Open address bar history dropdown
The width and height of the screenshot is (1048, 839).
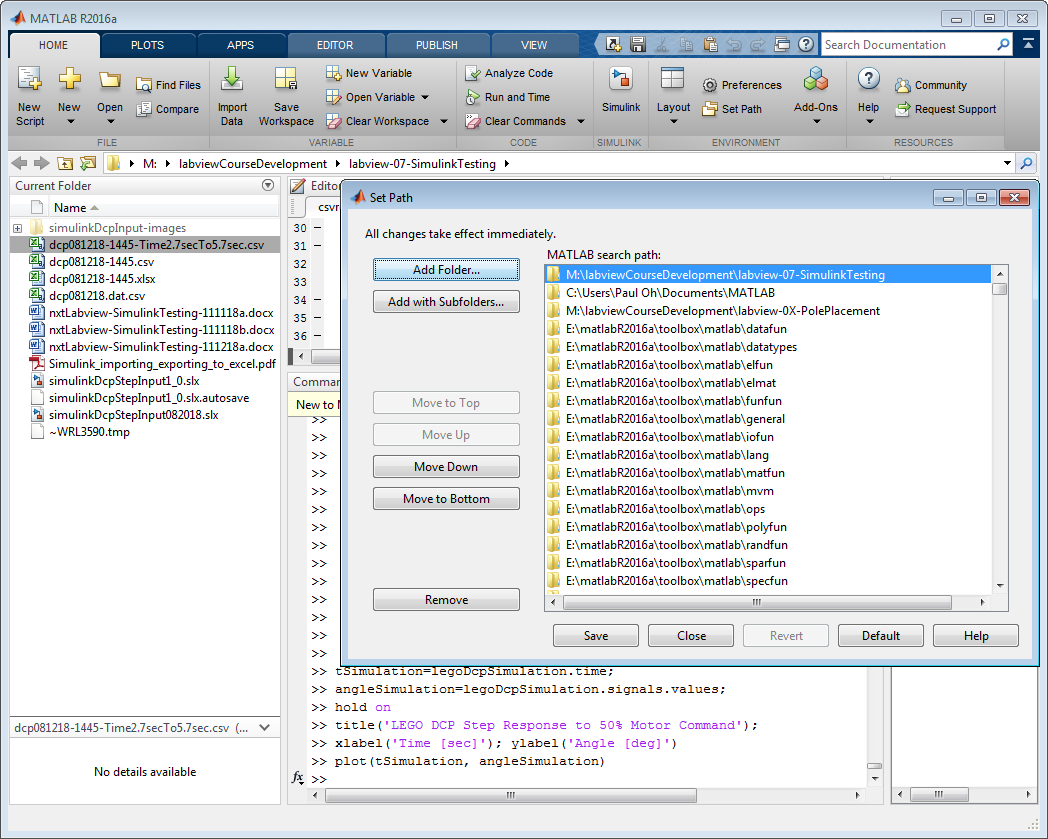pyautogui.click(x=1007, y=163)
